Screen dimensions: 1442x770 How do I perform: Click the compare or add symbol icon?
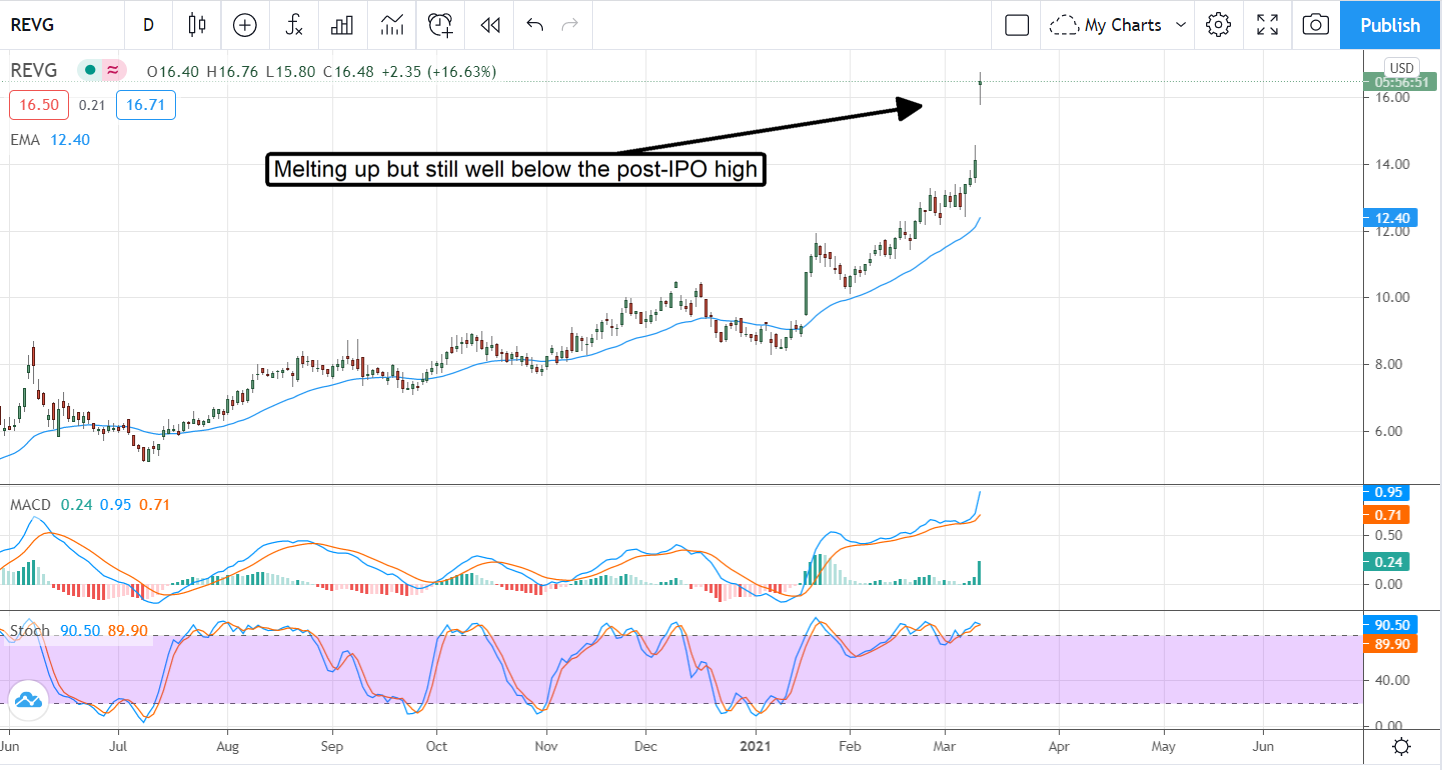click(245, 25)
